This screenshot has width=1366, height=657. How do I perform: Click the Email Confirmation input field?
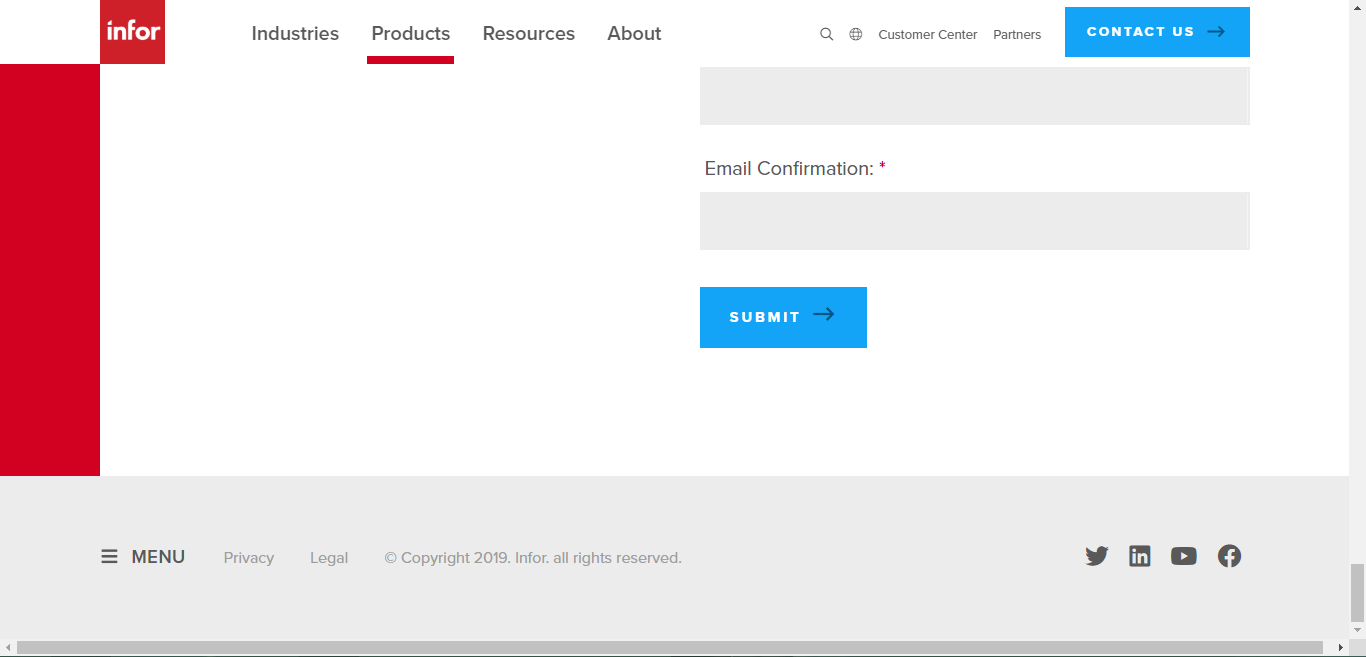click(x=974, y=220)
